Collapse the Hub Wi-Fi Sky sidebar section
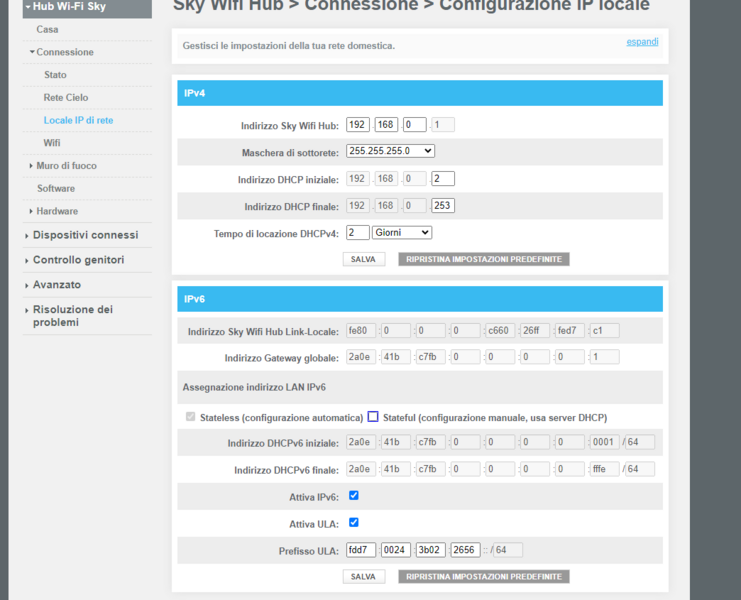Screen dimensions: 741x600 [x=68, y=7]
